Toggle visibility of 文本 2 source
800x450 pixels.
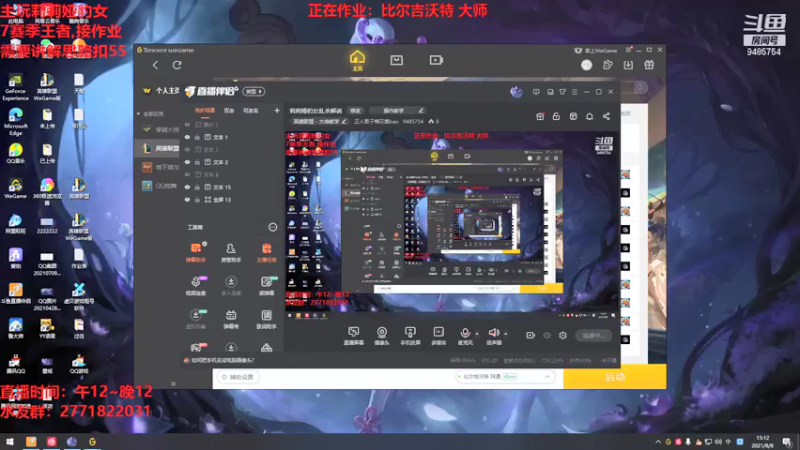coord(187,162)
